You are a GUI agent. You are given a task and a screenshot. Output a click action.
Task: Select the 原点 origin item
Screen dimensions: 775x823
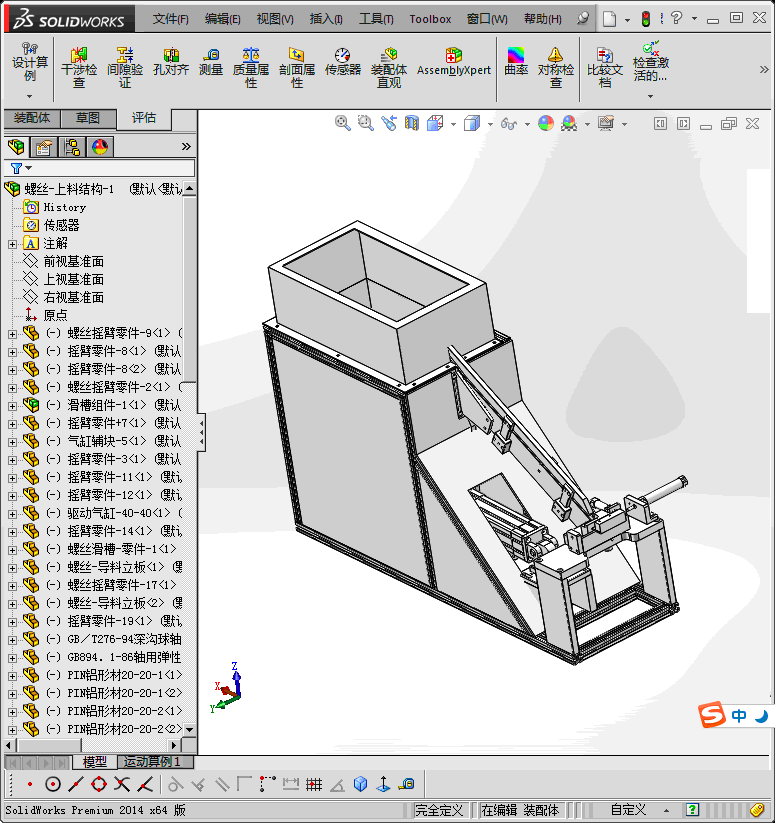(55, 315)
